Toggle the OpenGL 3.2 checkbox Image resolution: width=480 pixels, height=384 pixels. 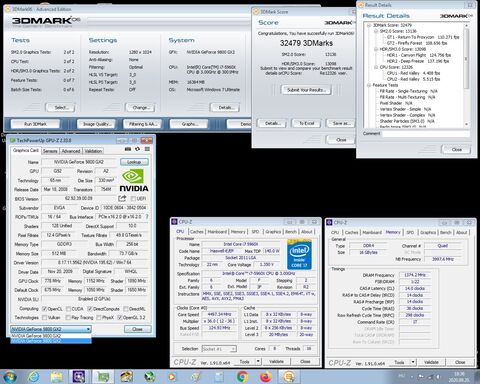(119, 317)
